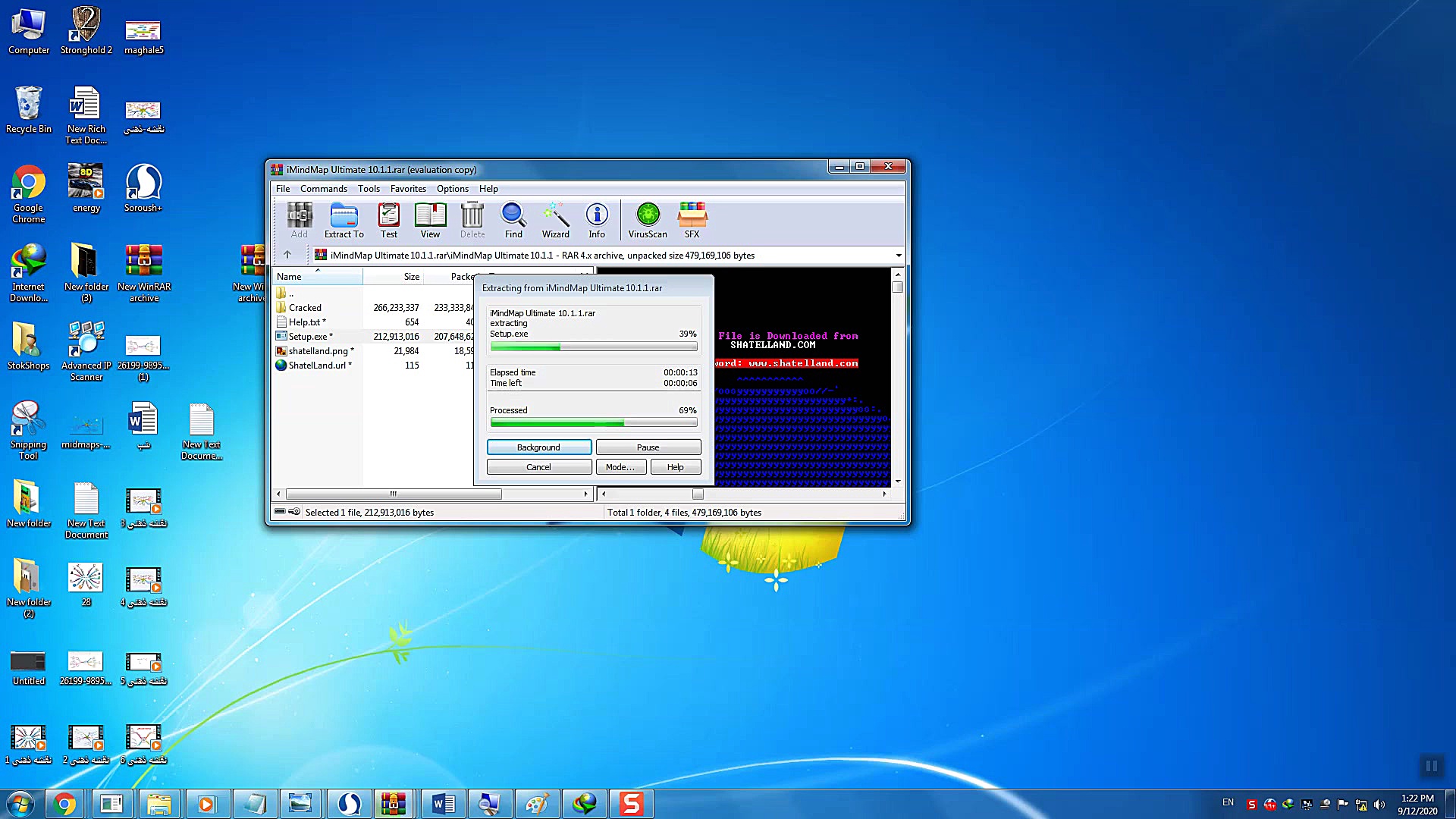Click the Test archive icon
The height and width of the screenshot is (819, 1456).
[389, 221]
